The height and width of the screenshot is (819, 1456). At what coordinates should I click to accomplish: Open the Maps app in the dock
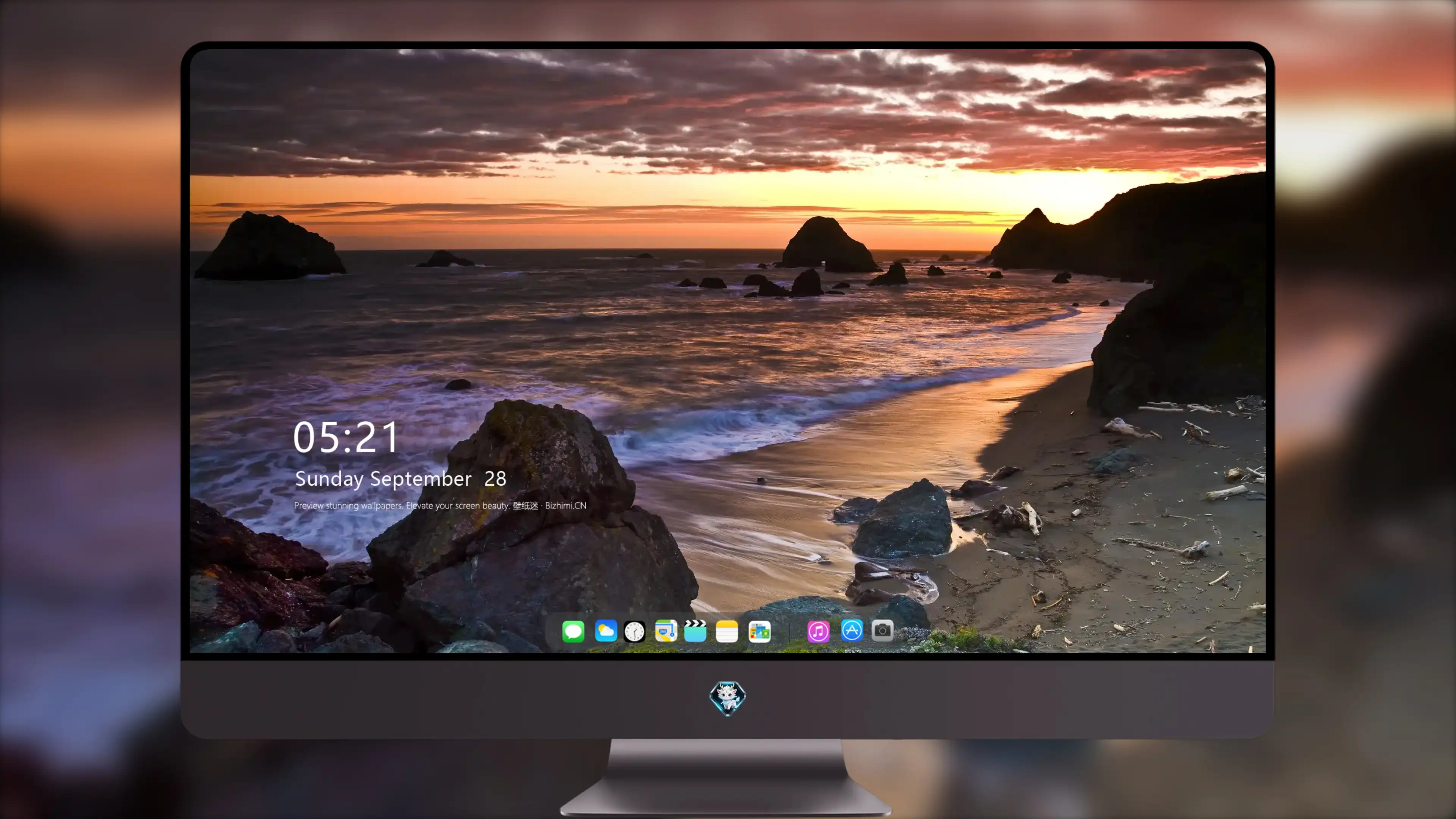[x=666, y=631]
